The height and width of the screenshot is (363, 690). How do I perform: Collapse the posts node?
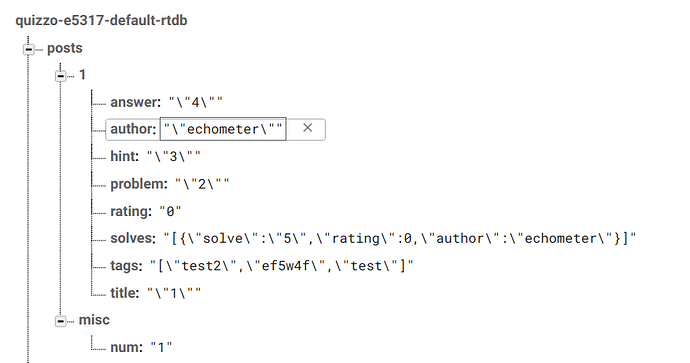(29, 49)
